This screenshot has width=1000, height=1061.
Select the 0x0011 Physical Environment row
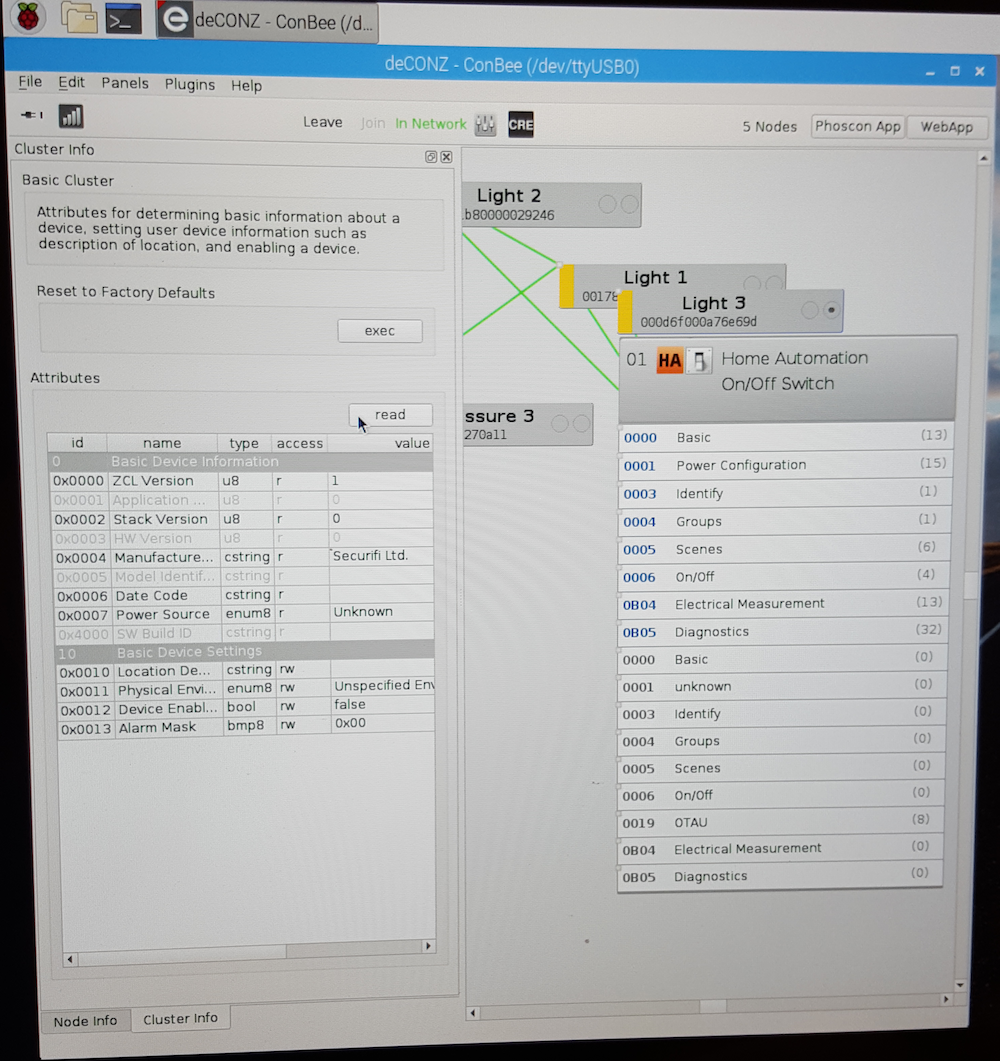click(246, 690)
